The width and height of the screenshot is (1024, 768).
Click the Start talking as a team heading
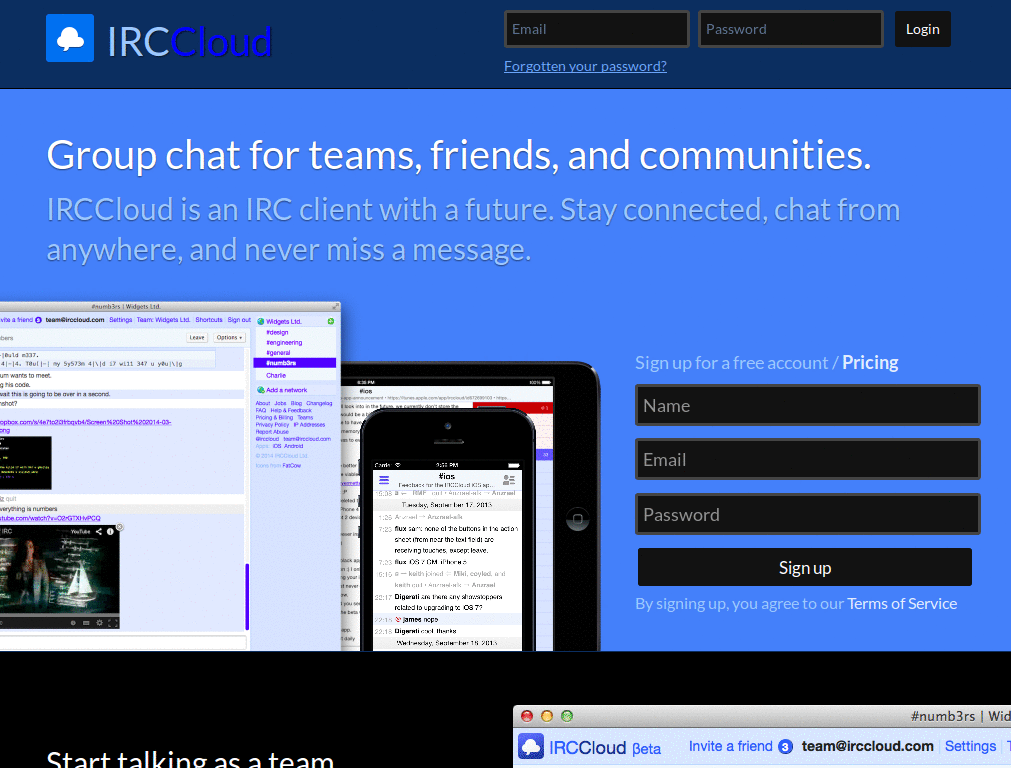[x=190, y=758]
